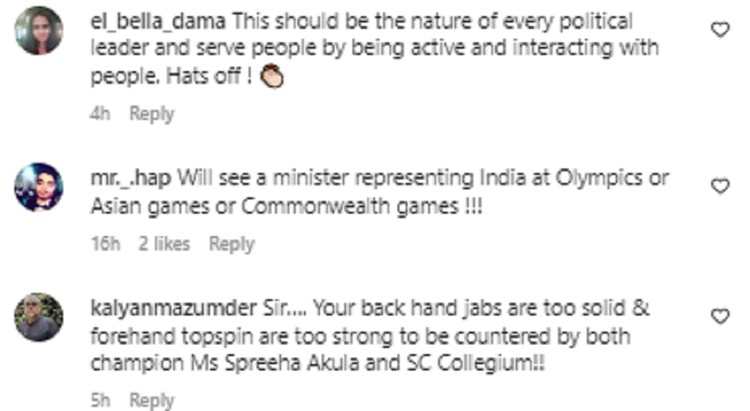Click the 'SC Collegium' comment text
750x411 pixels.
370,336
